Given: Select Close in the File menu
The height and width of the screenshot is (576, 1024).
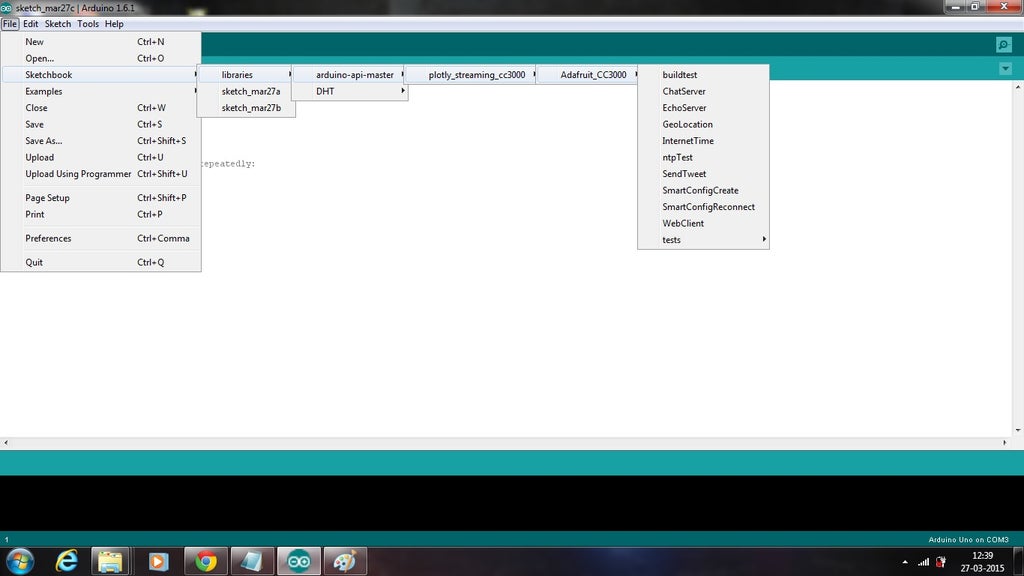Looking at the screenshot, I should [x=101, y=108].
